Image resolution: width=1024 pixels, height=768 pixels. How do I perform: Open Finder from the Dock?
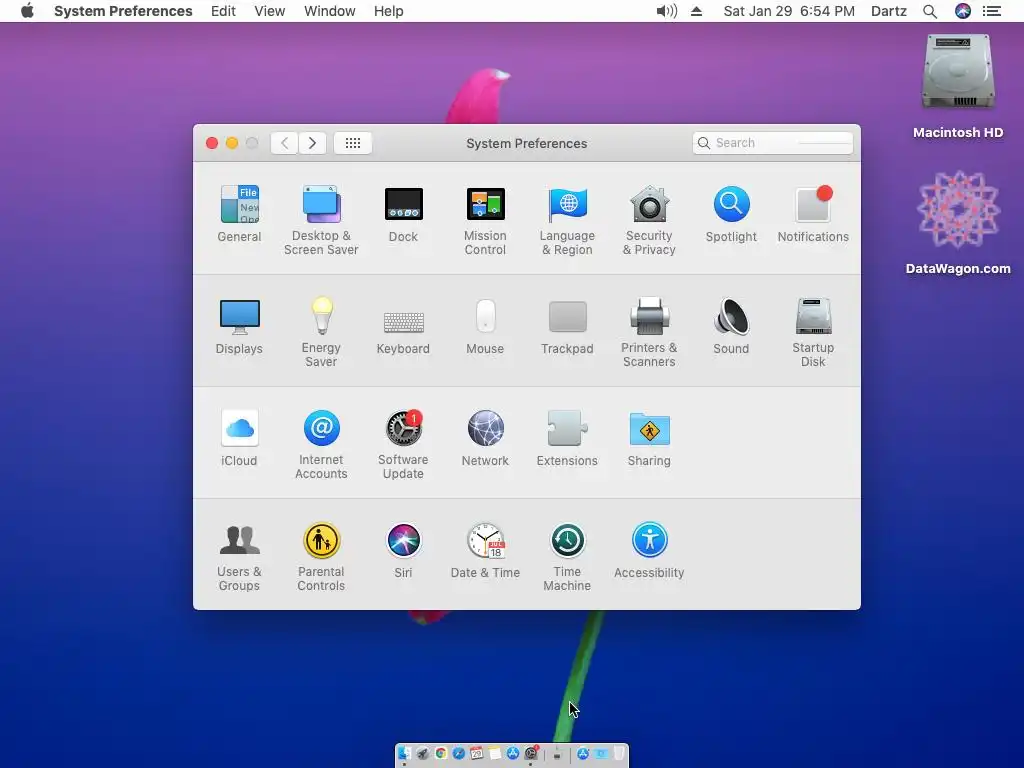tap(405, 754)
